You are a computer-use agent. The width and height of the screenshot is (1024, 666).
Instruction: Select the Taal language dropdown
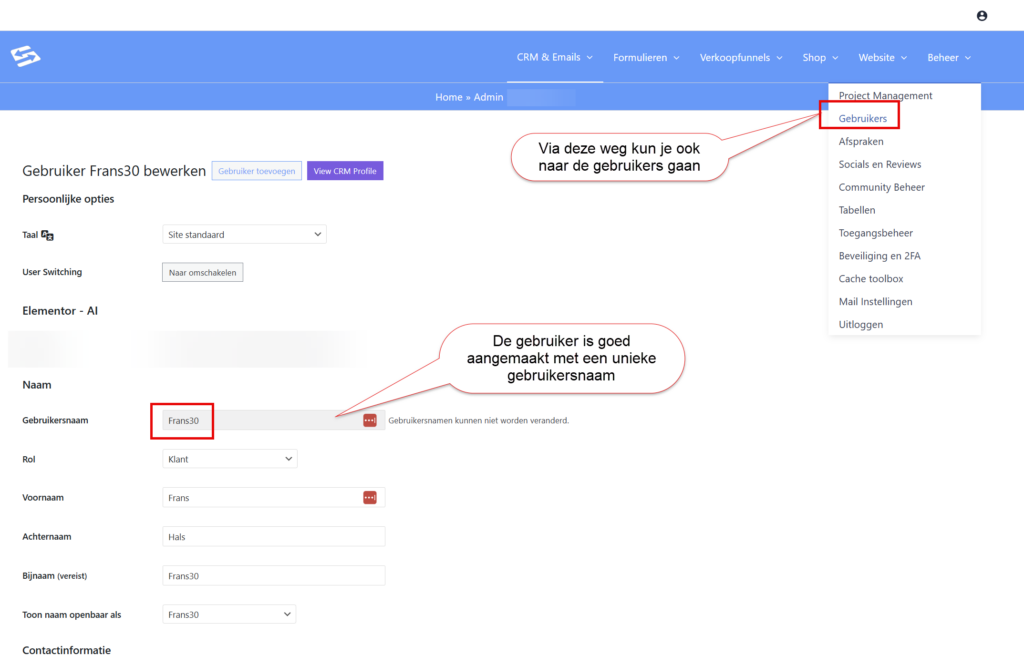click(244, 234)
